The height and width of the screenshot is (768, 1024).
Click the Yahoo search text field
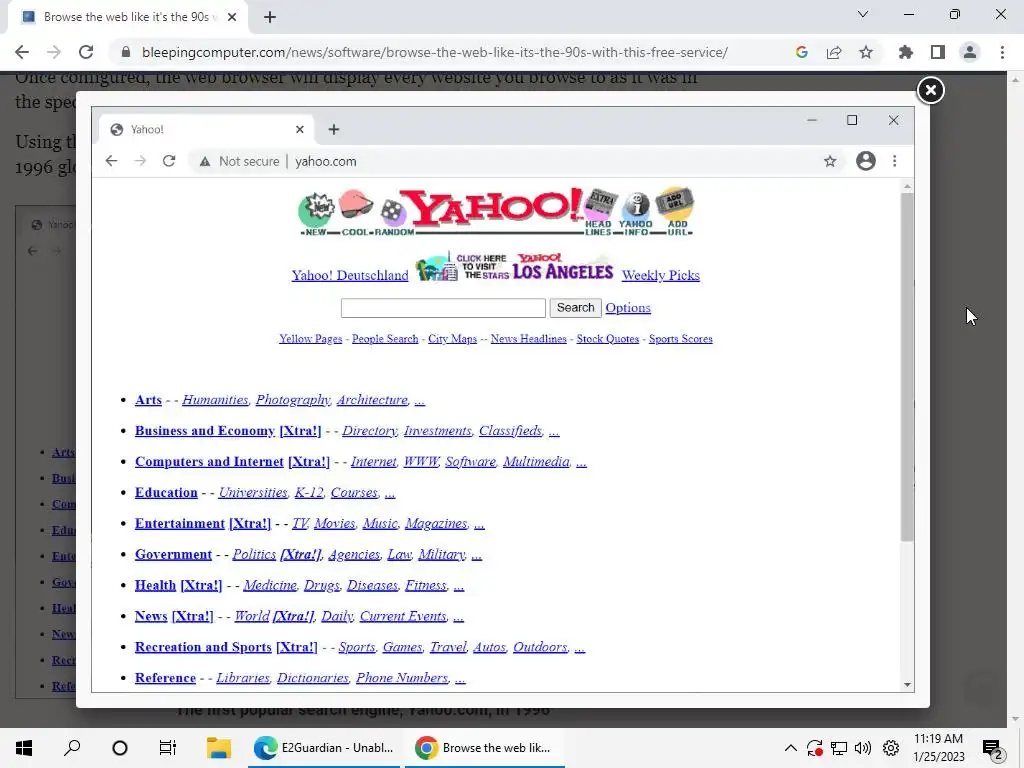click(x=443, y=308)
